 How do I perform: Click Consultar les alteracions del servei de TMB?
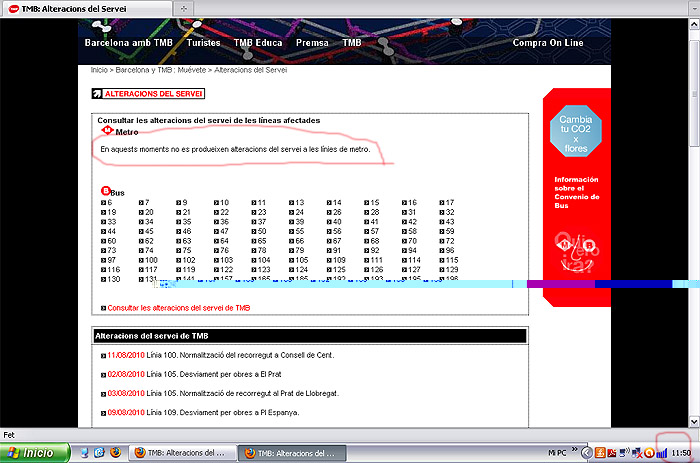pyautogui.click(x=179, y=308)
